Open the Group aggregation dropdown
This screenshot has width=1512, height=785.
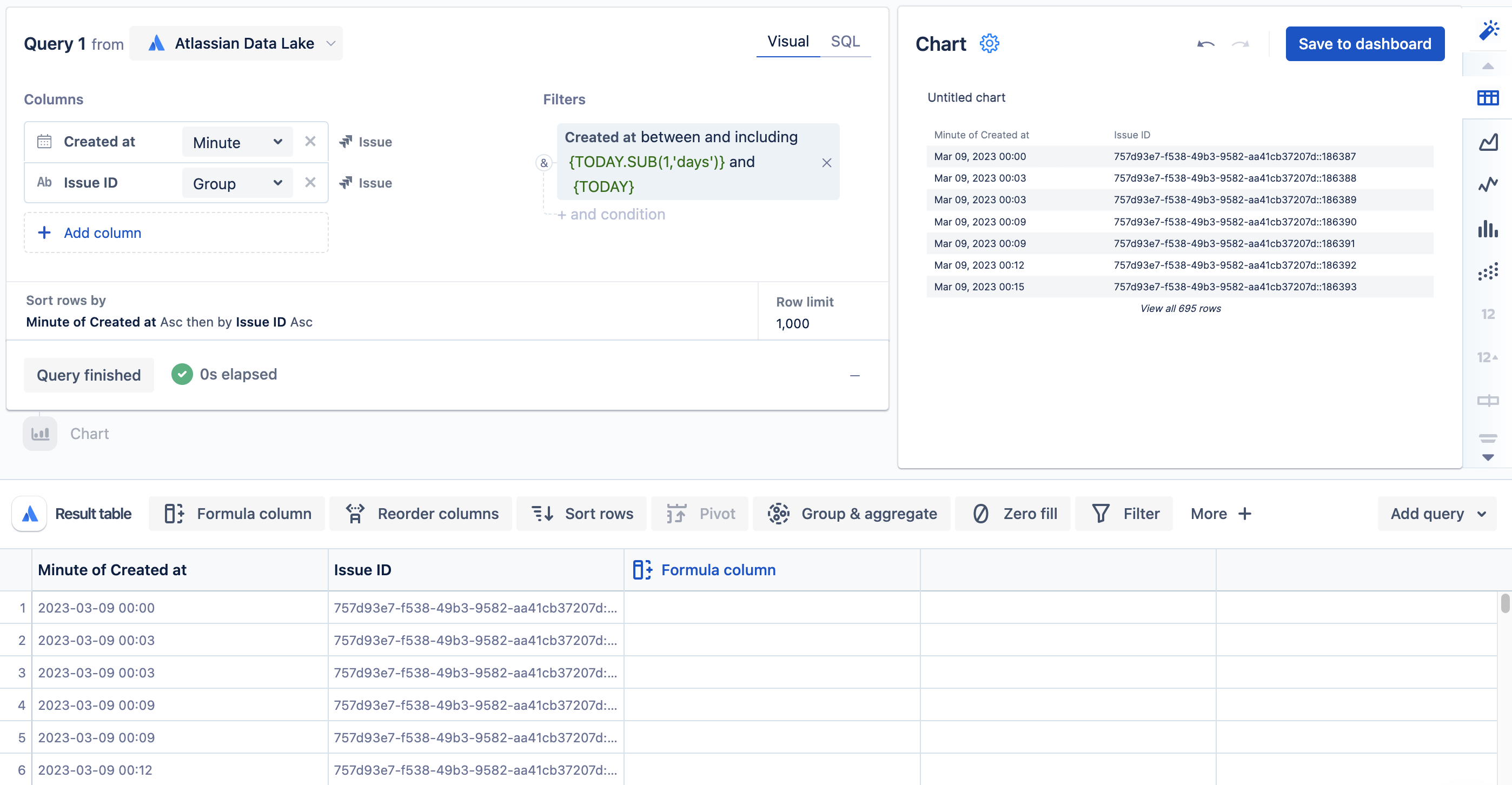[237, 183]
